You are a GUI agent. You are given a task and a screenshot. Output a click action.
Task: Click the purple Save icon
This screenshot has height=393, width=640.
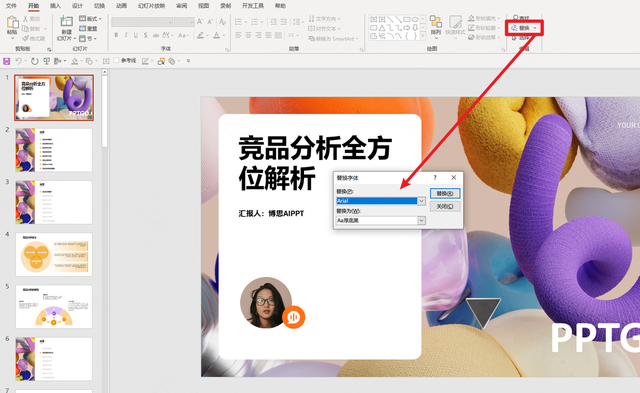pyautogui.click(x=7, y=61)
